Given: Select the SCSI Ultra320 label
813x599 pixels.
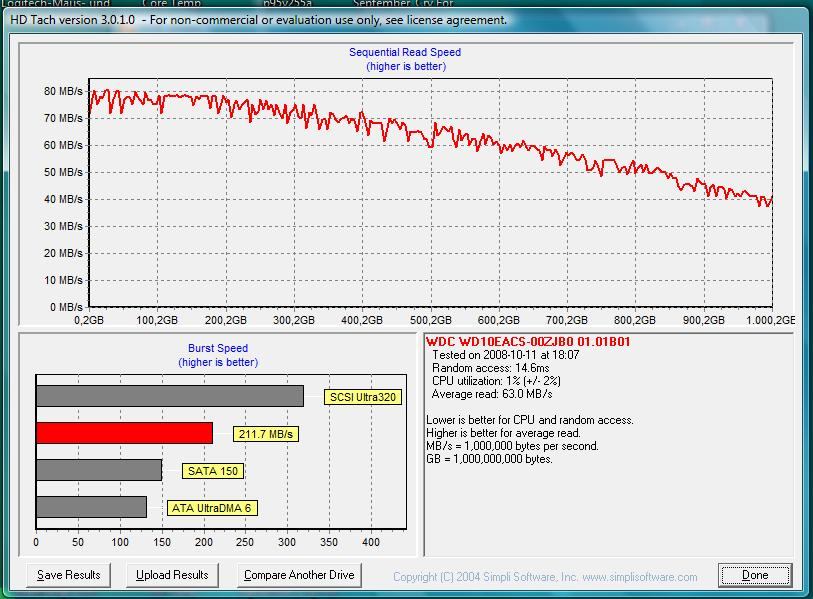Looking at the screenshot, I should pyautogui.click(x=363, y=397).
